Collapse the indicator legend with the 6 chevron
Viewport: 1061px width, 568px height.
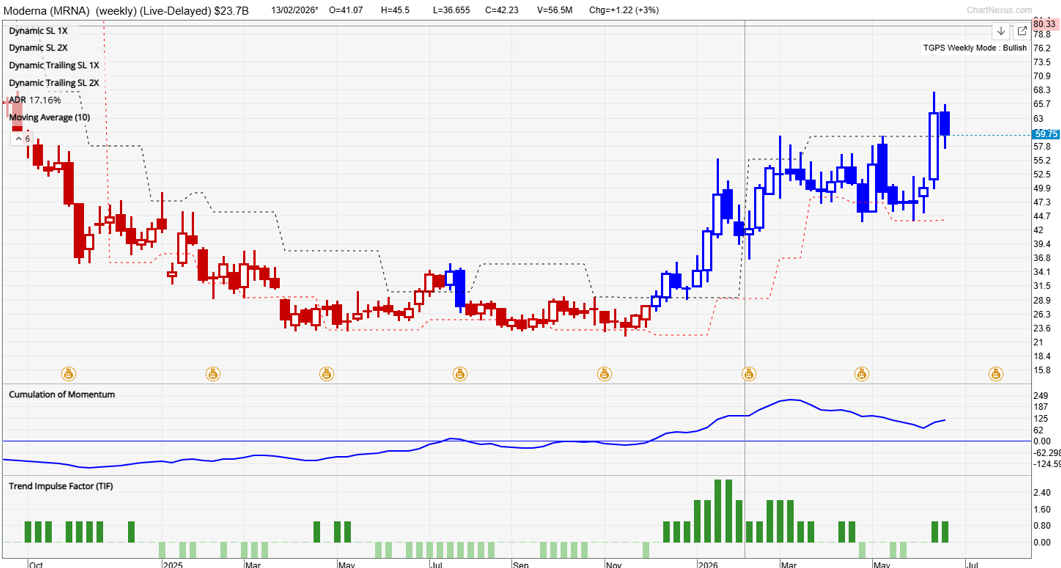tap(22, 138)
